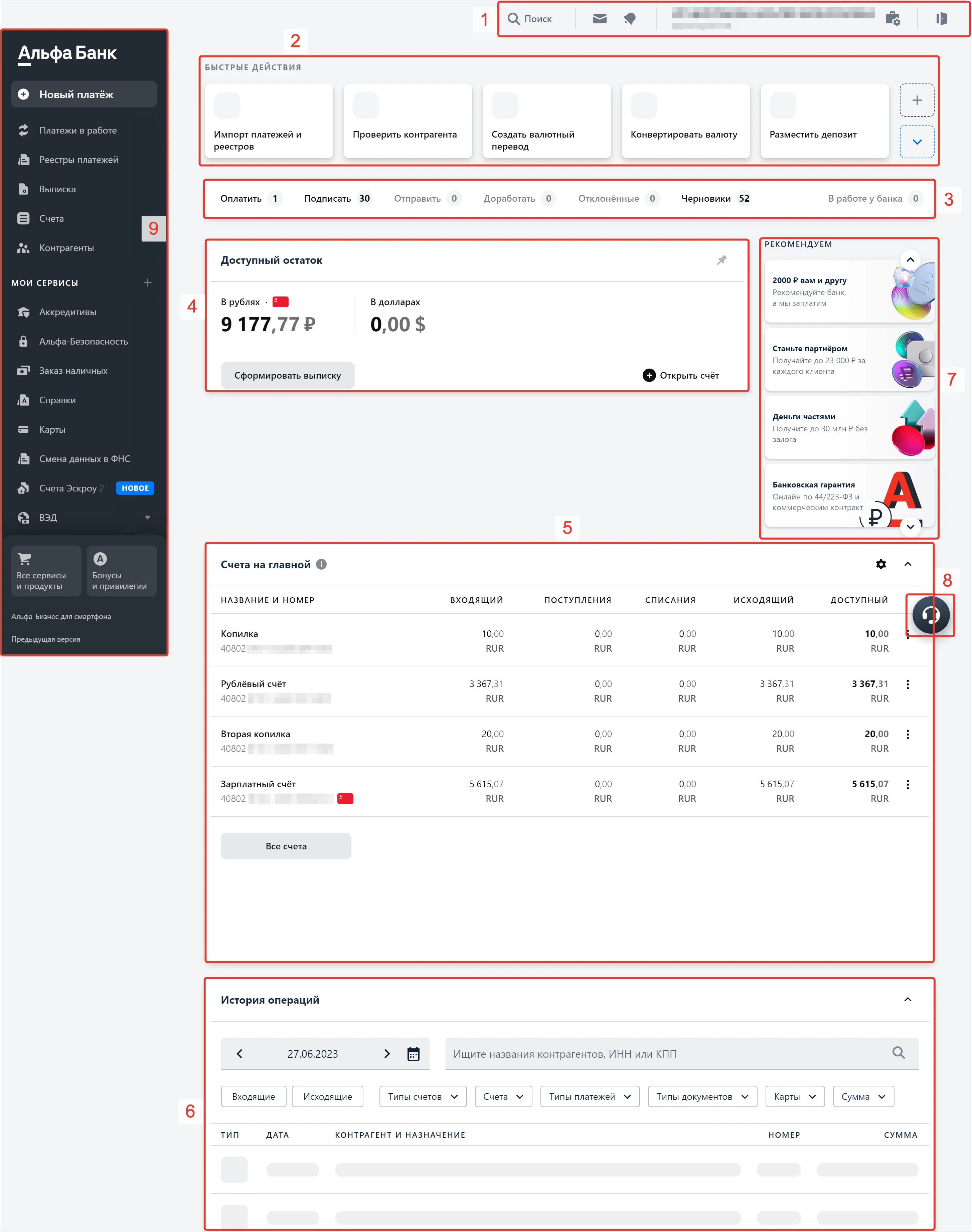Screen dimensions: 972x1232
Task: Click Открыть счёт plus button
Action: tap(681, 375)
